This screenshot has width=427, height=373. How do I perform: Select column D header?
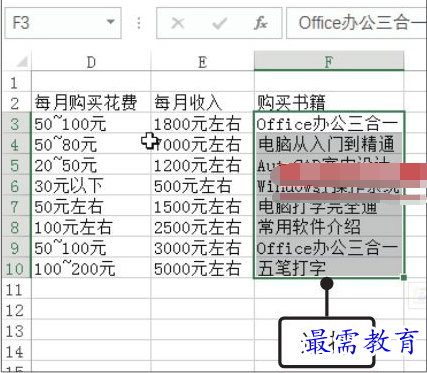coord(91,61)
